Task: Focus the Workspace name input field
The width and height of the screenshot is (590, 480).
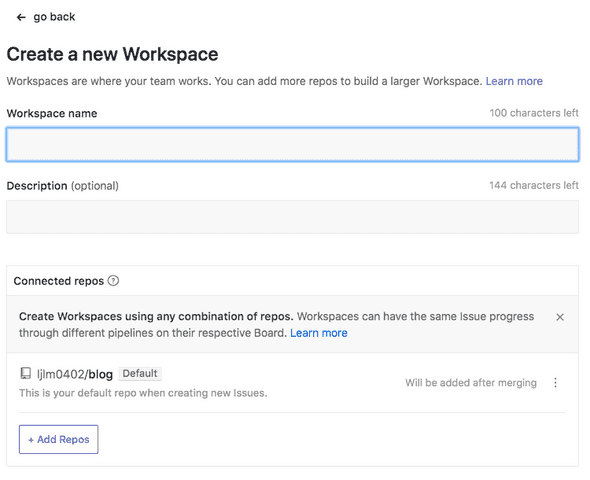Action: (x=292, y=145)
